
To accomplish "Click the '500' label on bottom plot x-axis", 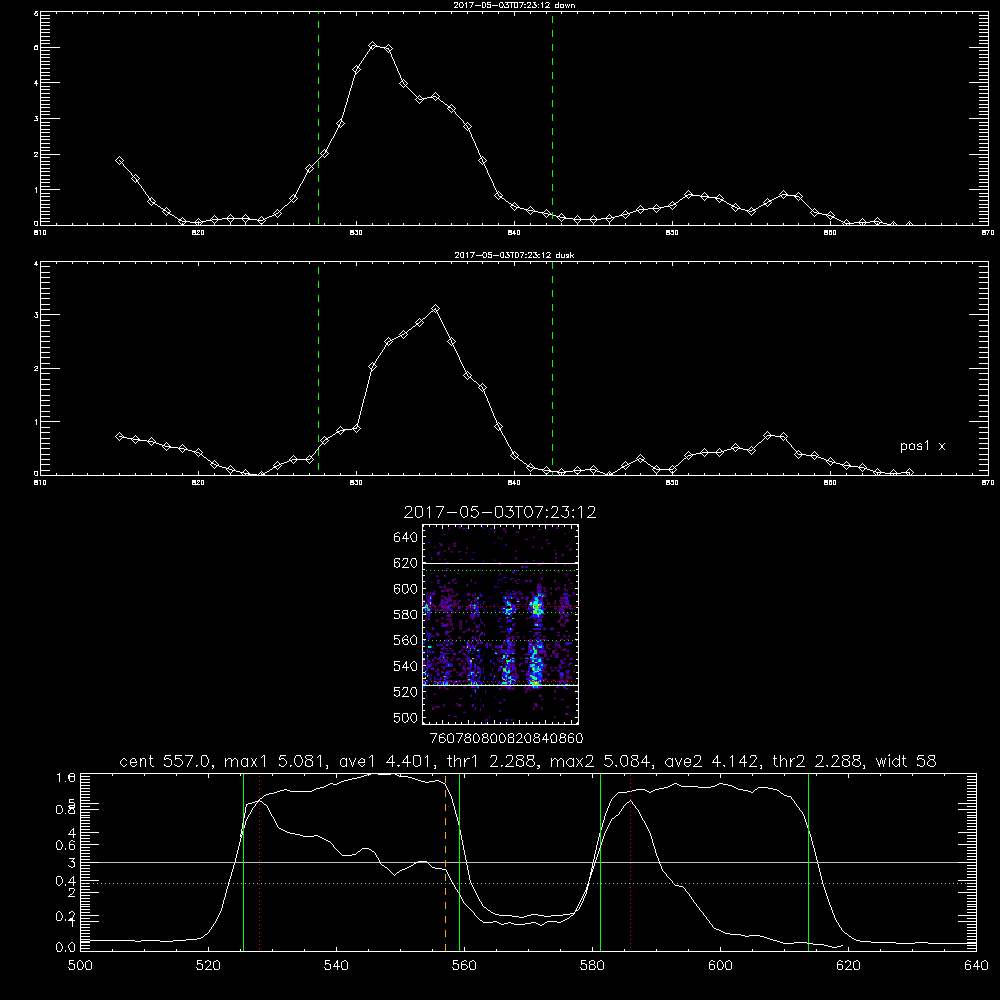I will pyautogui.click(x=80, y=966).
